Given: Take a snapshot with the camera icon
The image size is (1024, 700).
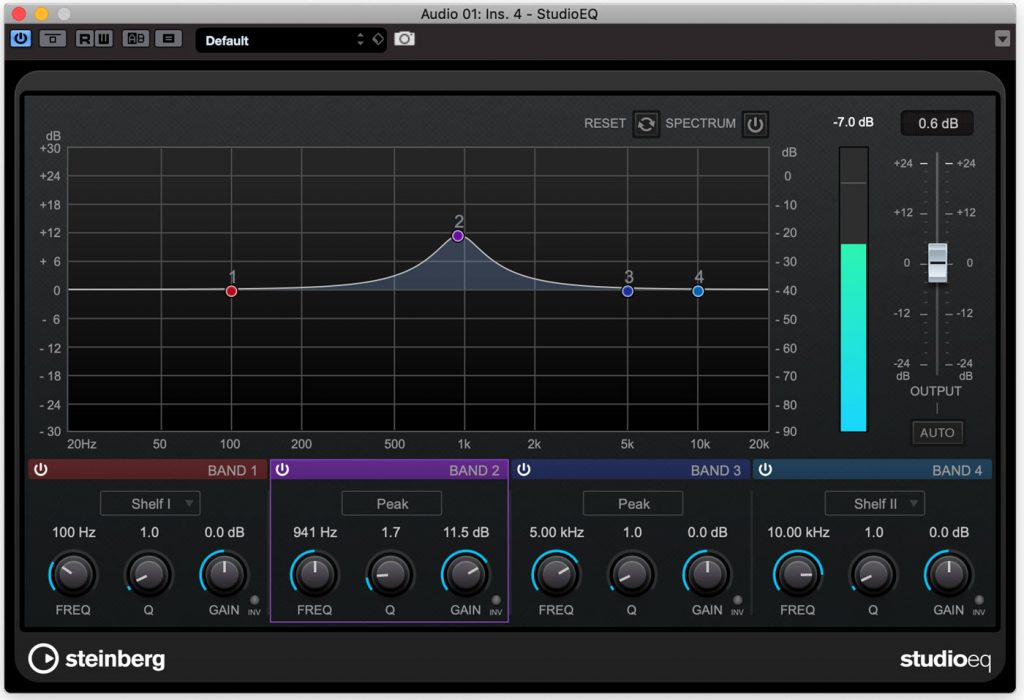Looking at the screenshot, I should 404,39.
